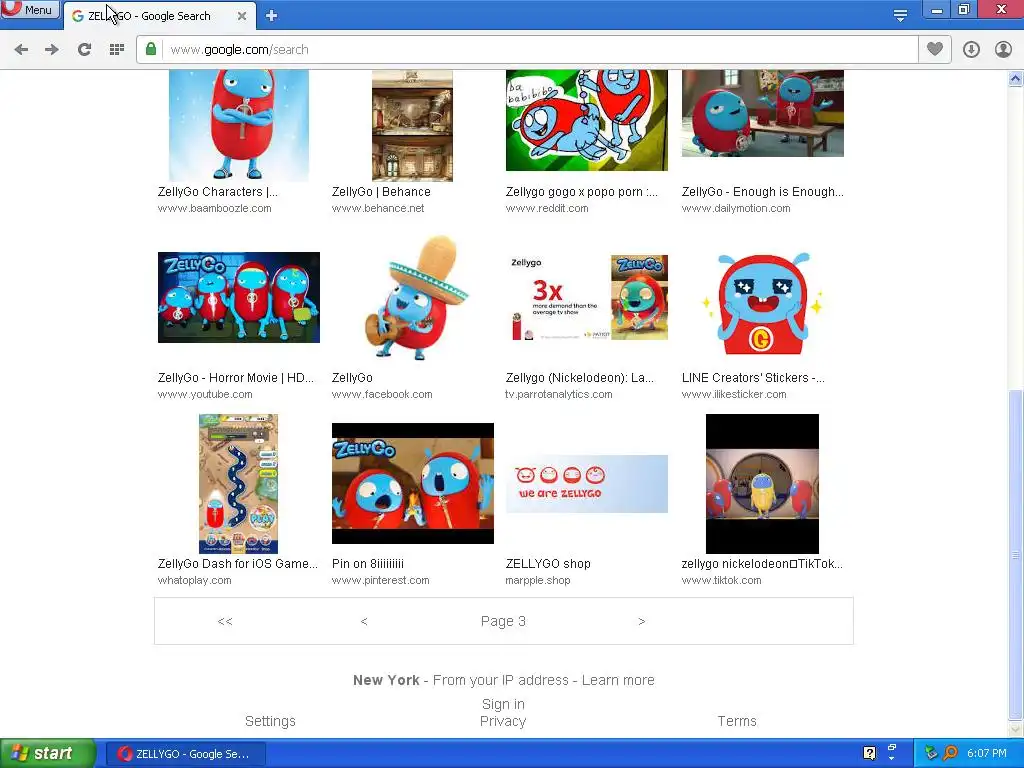Click the Sign in footer link
The height and width of the screenshot is (768, 1024).
coord(503,704)
